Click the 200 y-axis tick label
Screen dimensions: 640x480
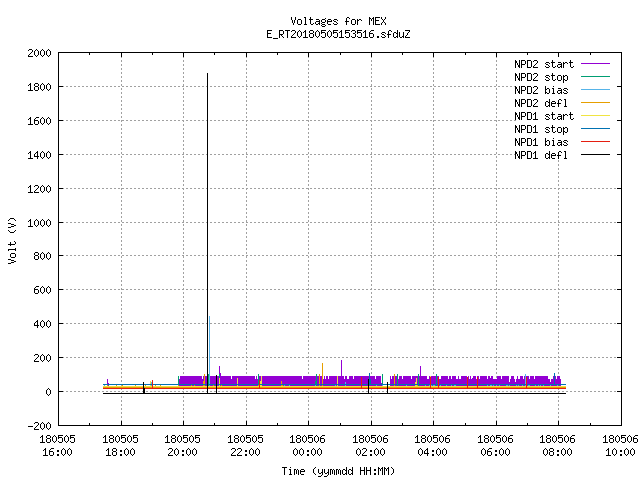point(42,358)
